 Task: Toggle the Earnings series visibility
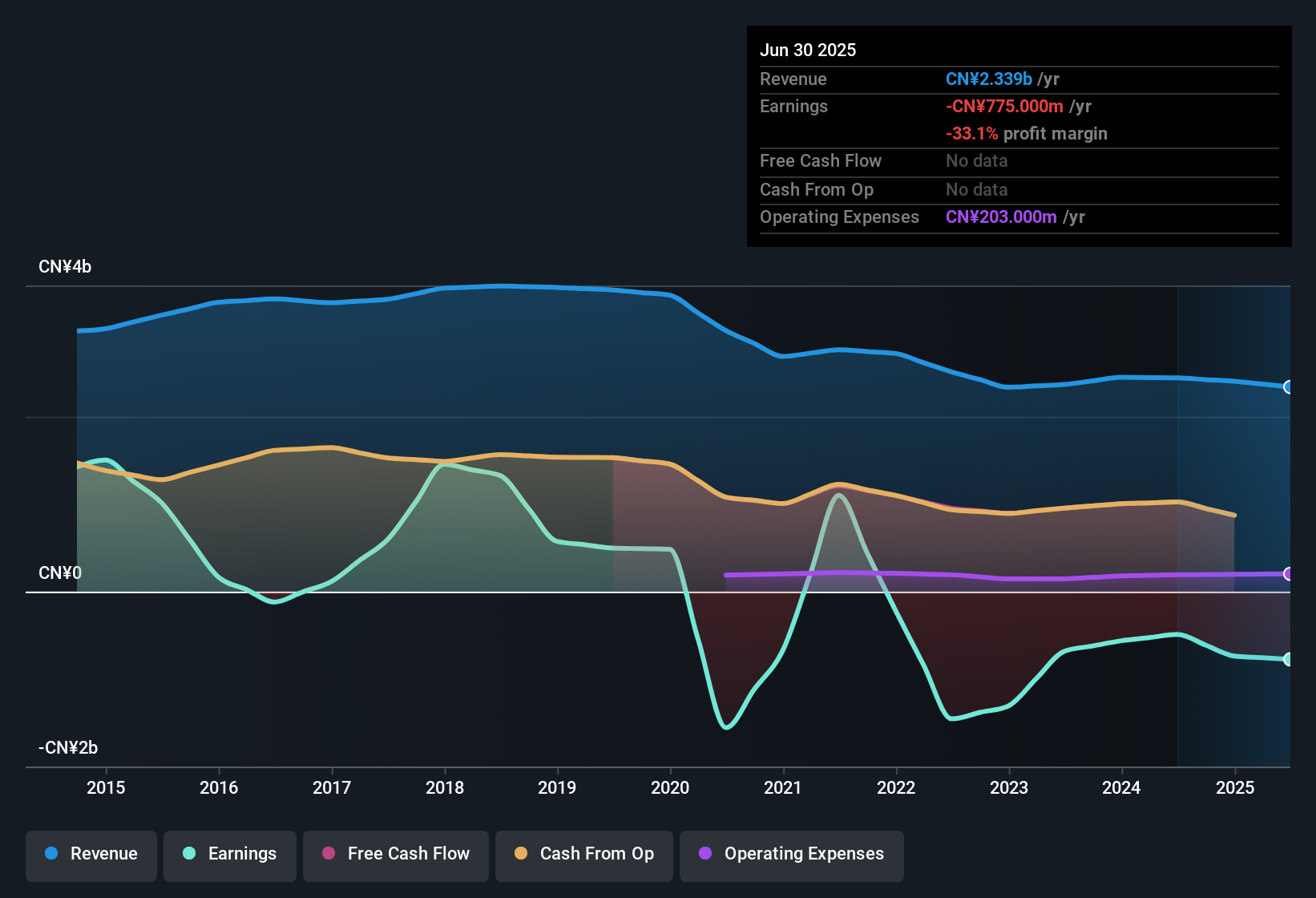(230, 854)
